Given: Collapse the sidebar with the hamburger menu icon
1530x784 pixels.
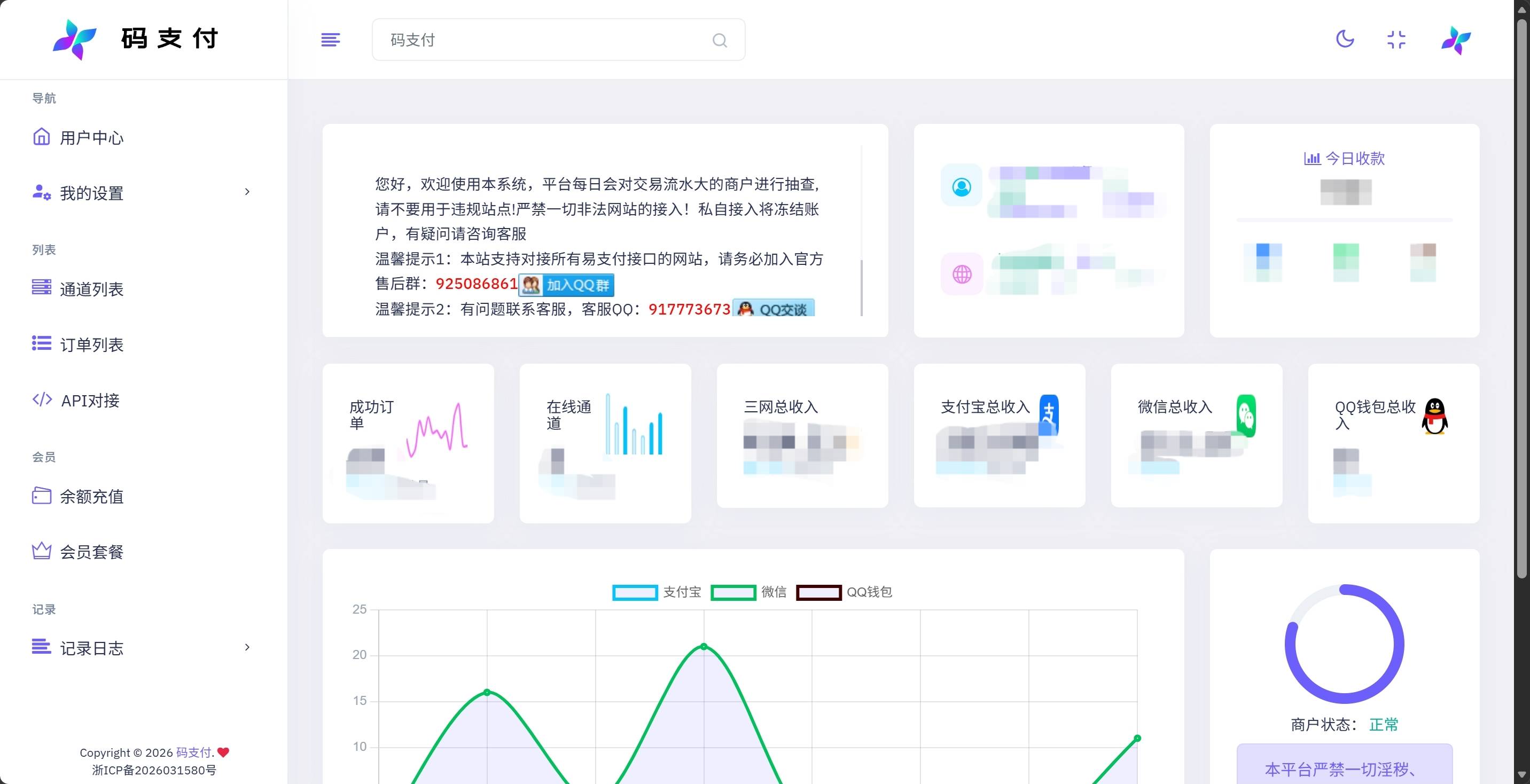Looking at the screenshot, I should coord(330,40).
